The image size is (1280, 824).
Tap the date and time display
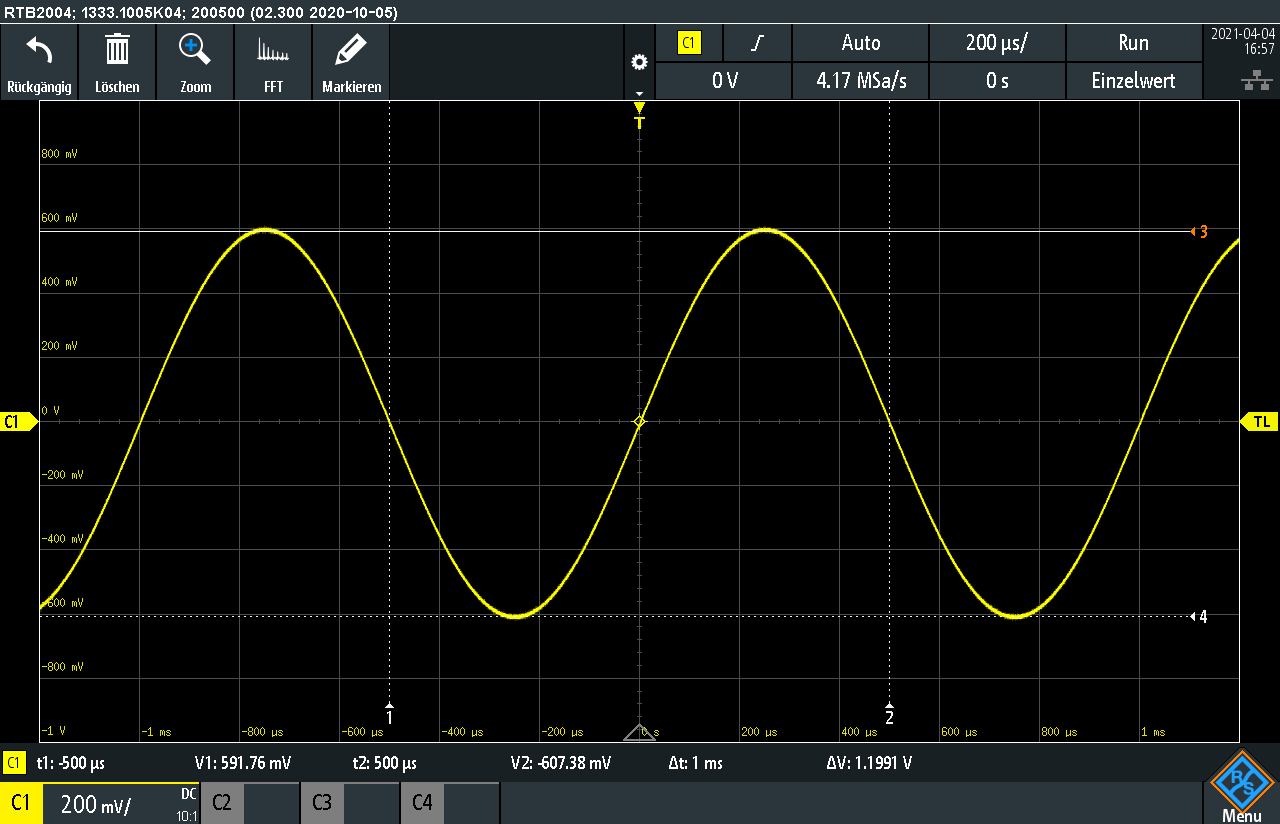tap(1241, 41)
